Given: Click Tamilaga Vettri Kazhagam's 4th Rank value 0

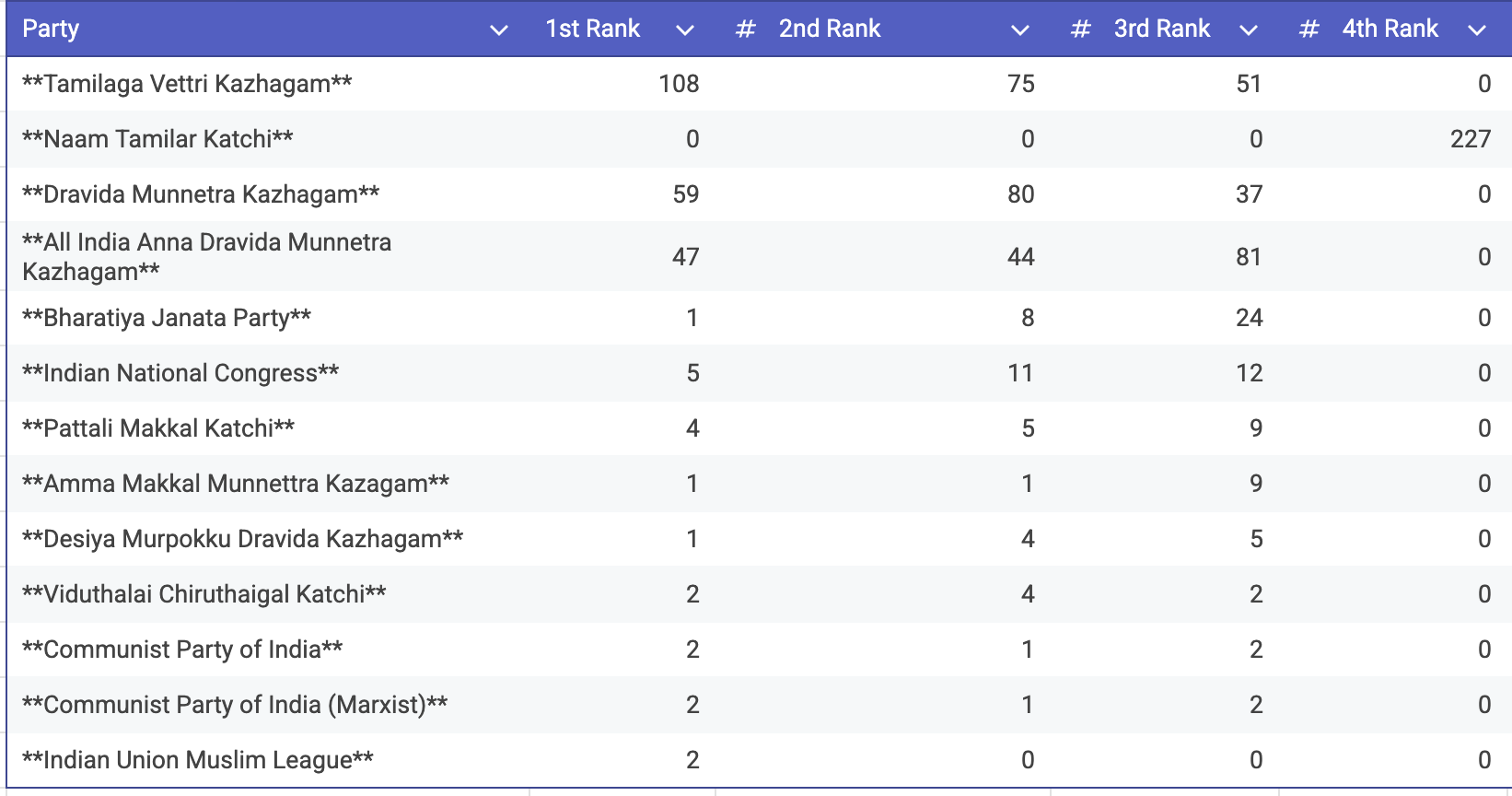Looking at the screenshot, I should pos(1484,84).
